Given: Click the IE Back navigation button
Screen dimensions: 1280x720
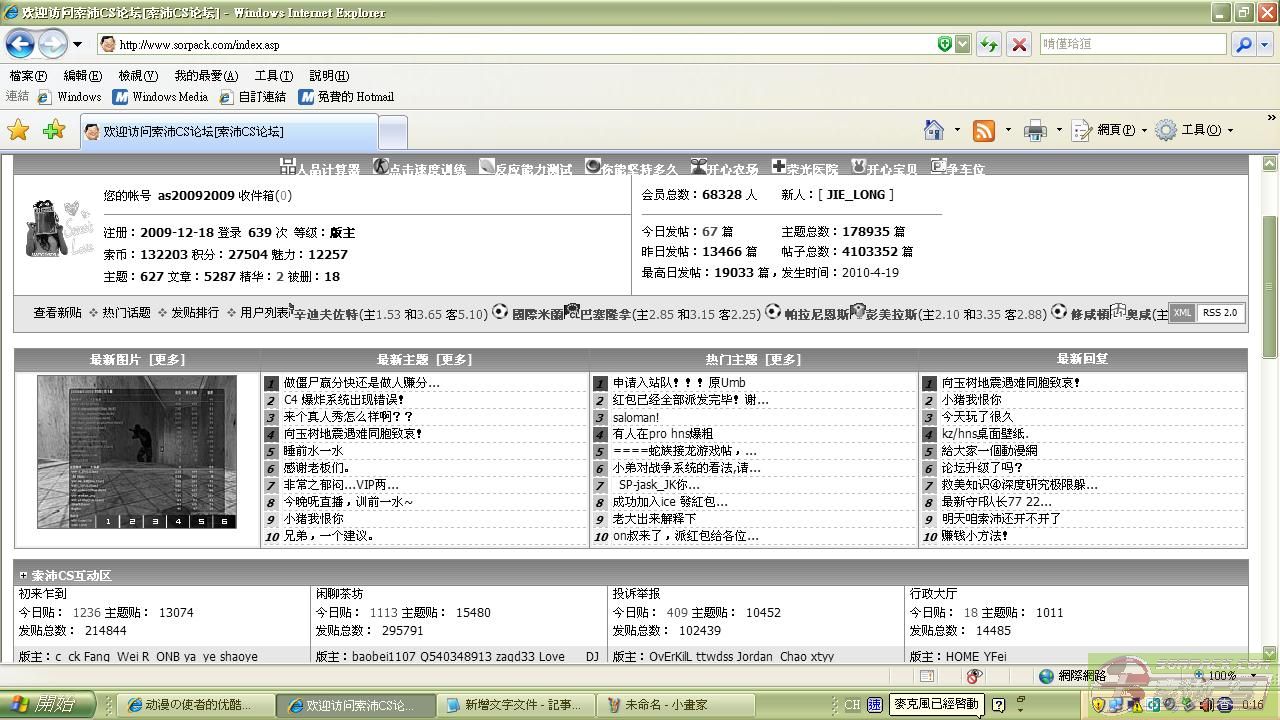Looking at the screenshot, I should tap(21, 44).
